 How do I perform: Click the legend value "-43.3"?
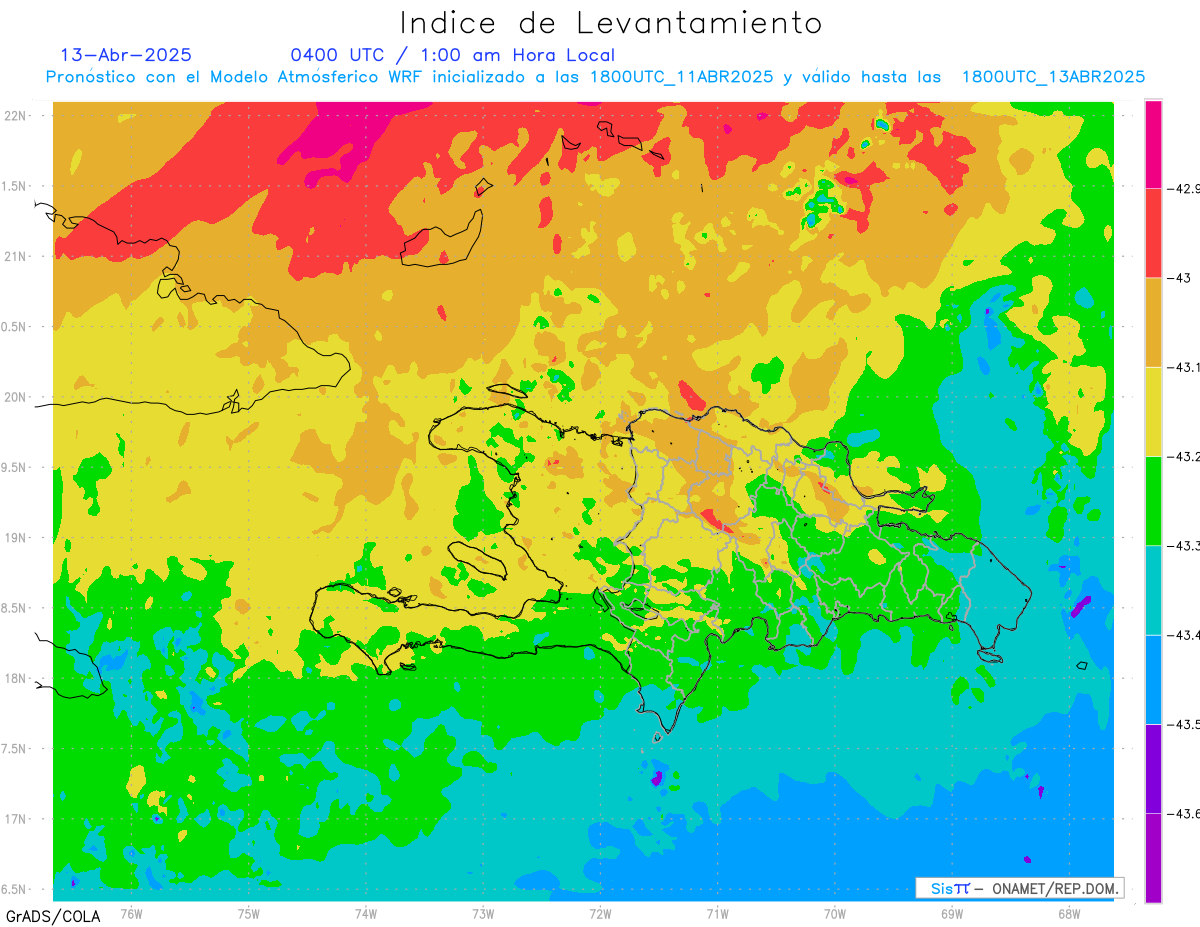1183,545
